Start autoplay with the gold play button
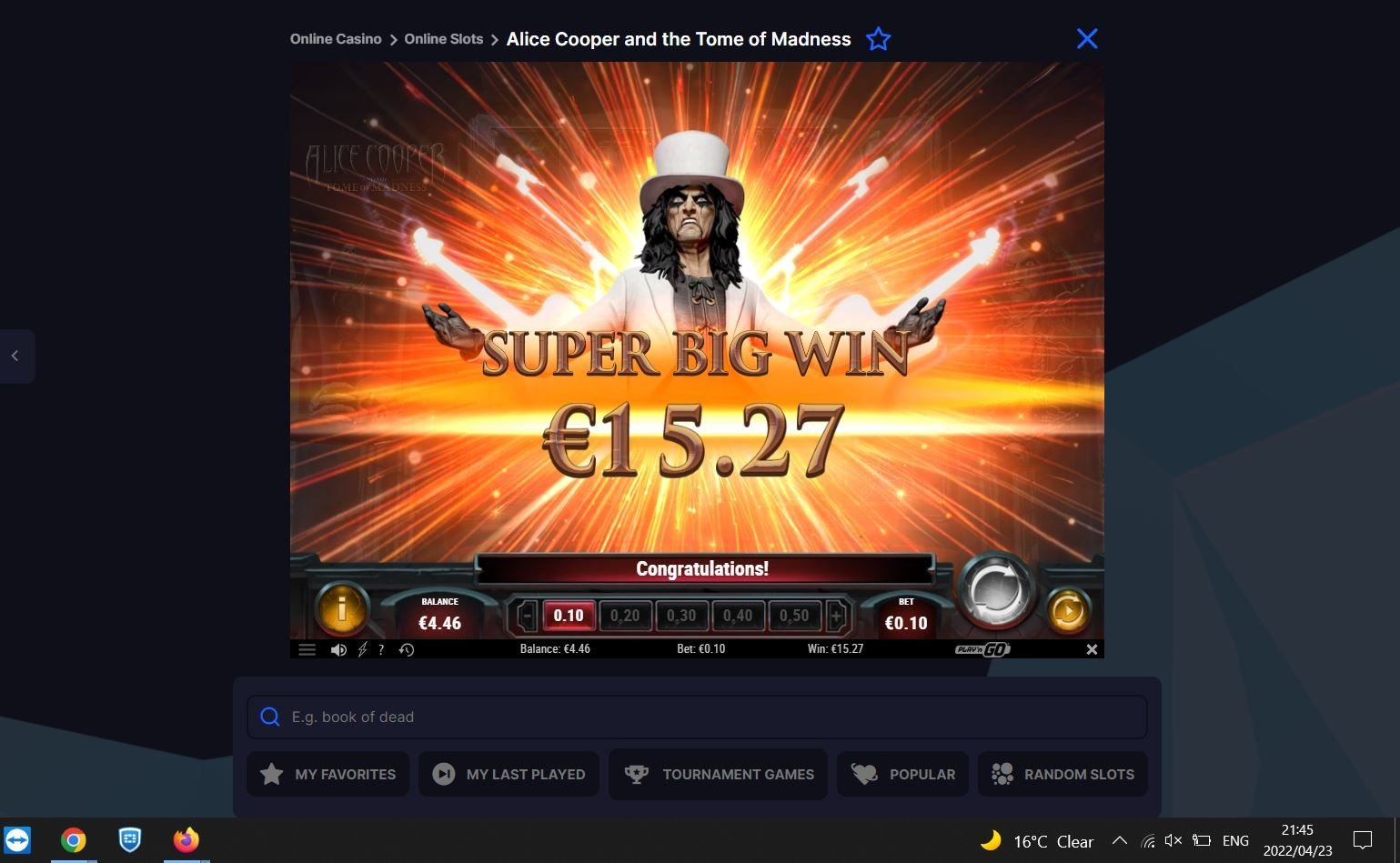The image size is (1400, 863). click(1067, 610)
